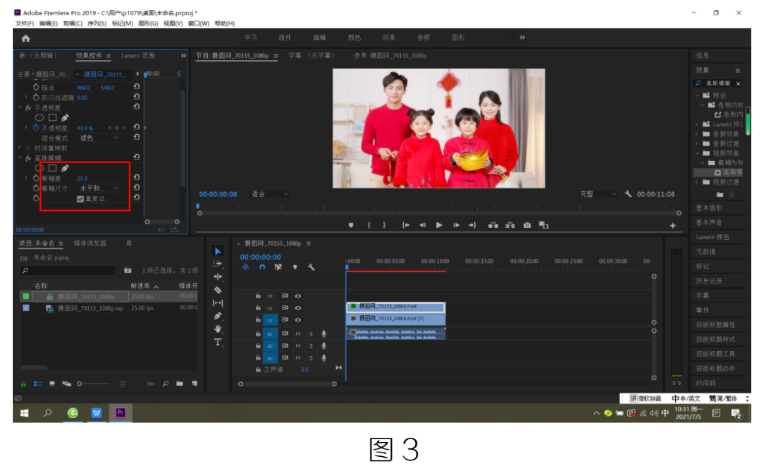This screenshot has height=476, width=776.
Task: Create new bin in project panel
Action: coord(180,383)
